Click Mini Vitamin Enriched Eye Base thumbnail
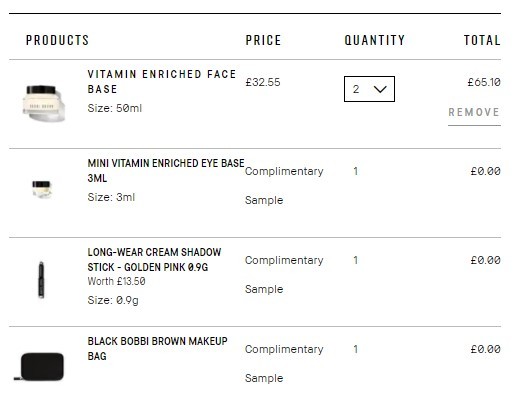521x412 pixels. click(42, 189)
